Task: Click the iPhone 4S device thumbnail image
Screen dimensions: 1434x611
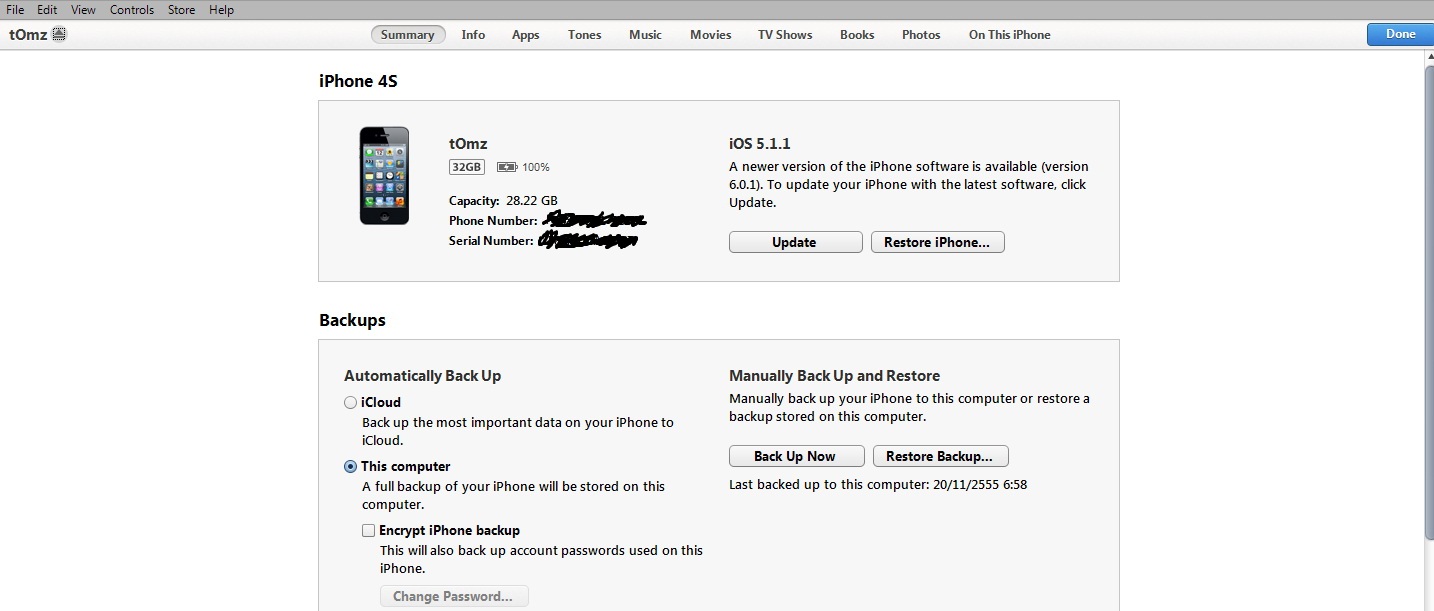Action: click(x=384, y=176)
